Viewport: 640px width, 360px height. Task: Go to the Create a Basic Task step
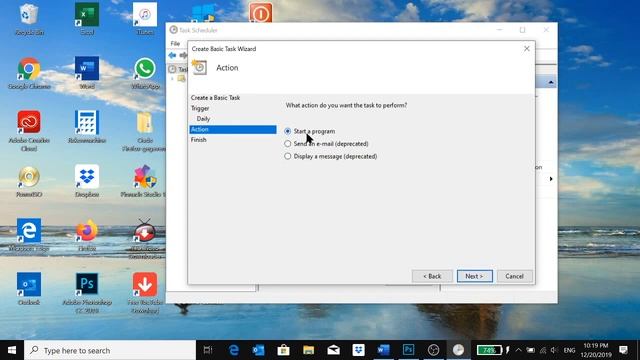216,98
